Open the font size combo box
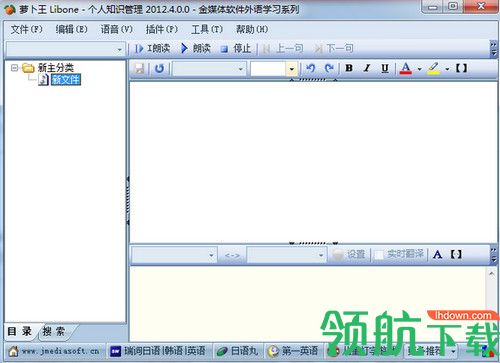This screenshot has height=363, width=500. 274,69
